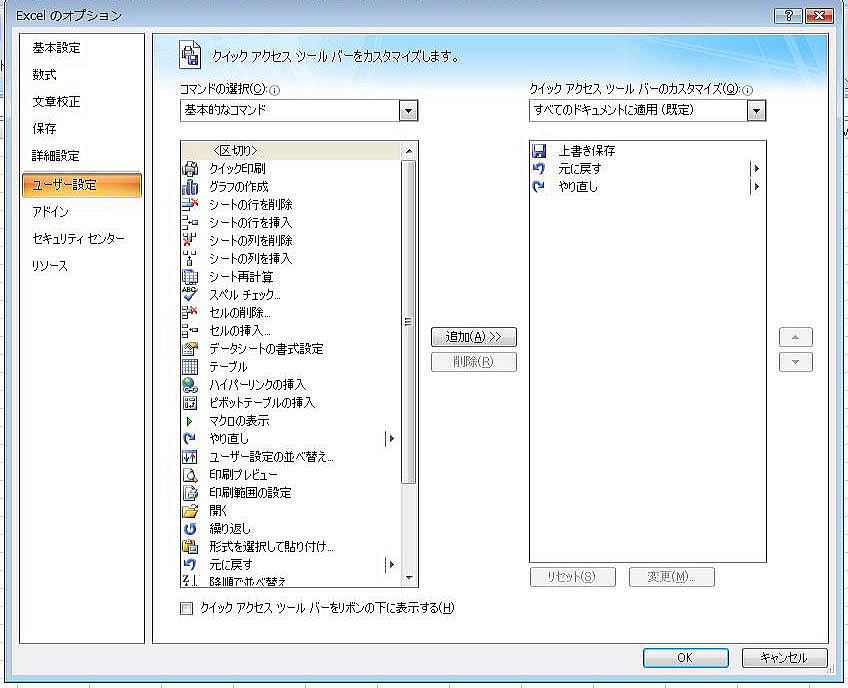This screenshot has width=848, height=688.
Task: Click the icon beside シートの列を削除
Action: [190, 241]
